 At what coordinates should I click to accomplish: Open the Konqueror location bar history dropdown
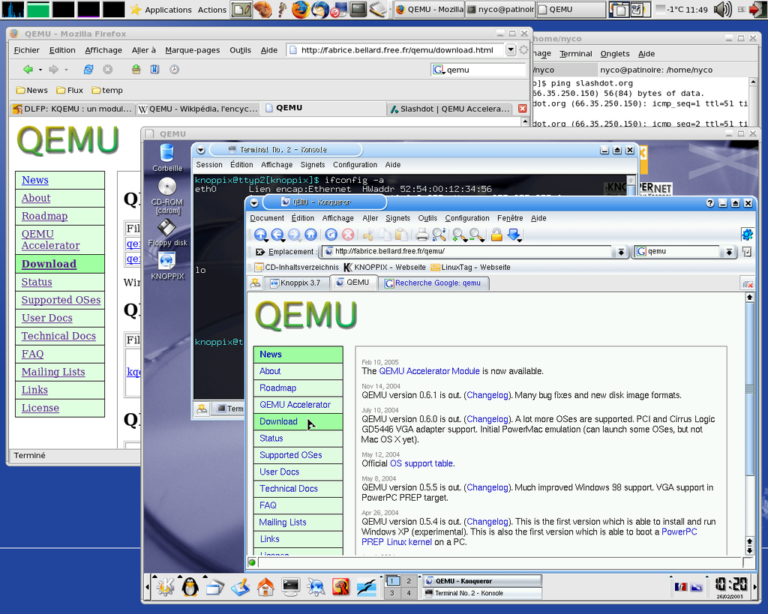tap(621, 252)
